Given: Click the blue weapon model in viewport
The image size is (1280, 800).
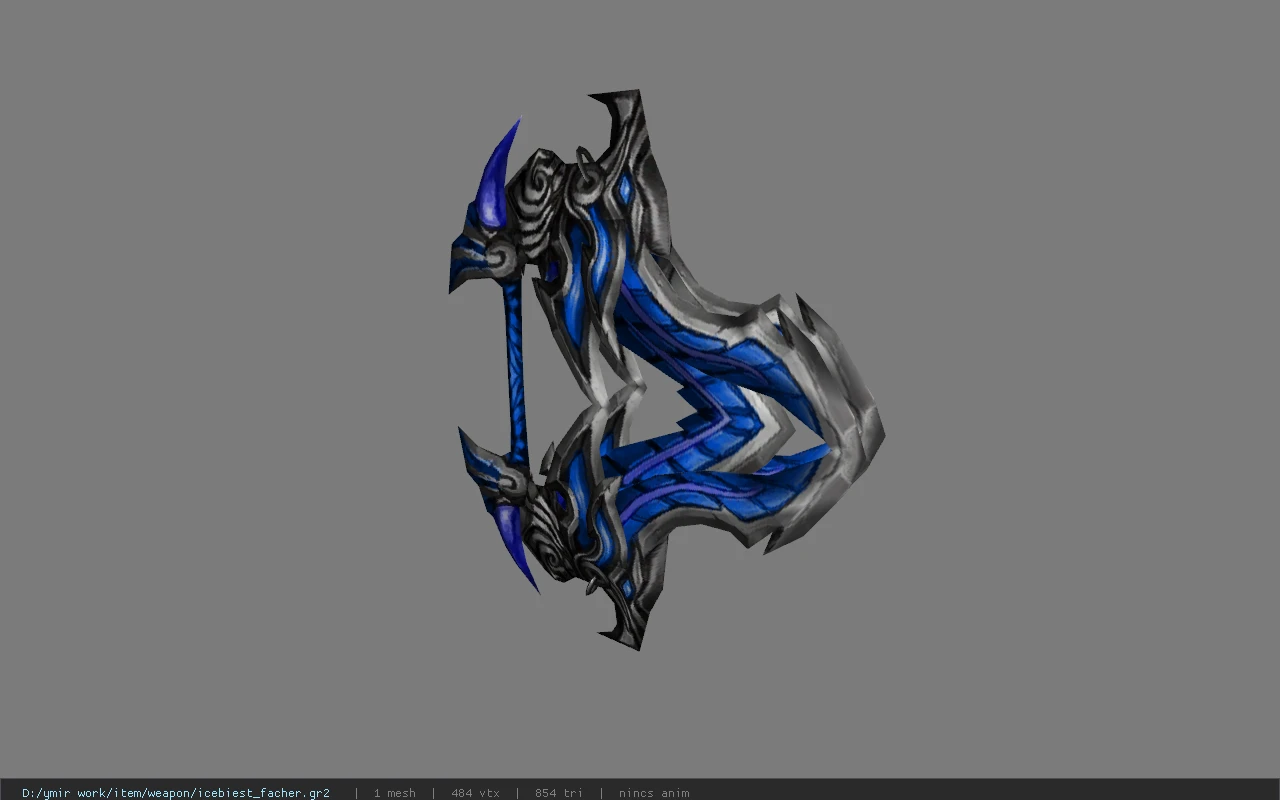Looking at the screenshot, I should click(666, 370).
